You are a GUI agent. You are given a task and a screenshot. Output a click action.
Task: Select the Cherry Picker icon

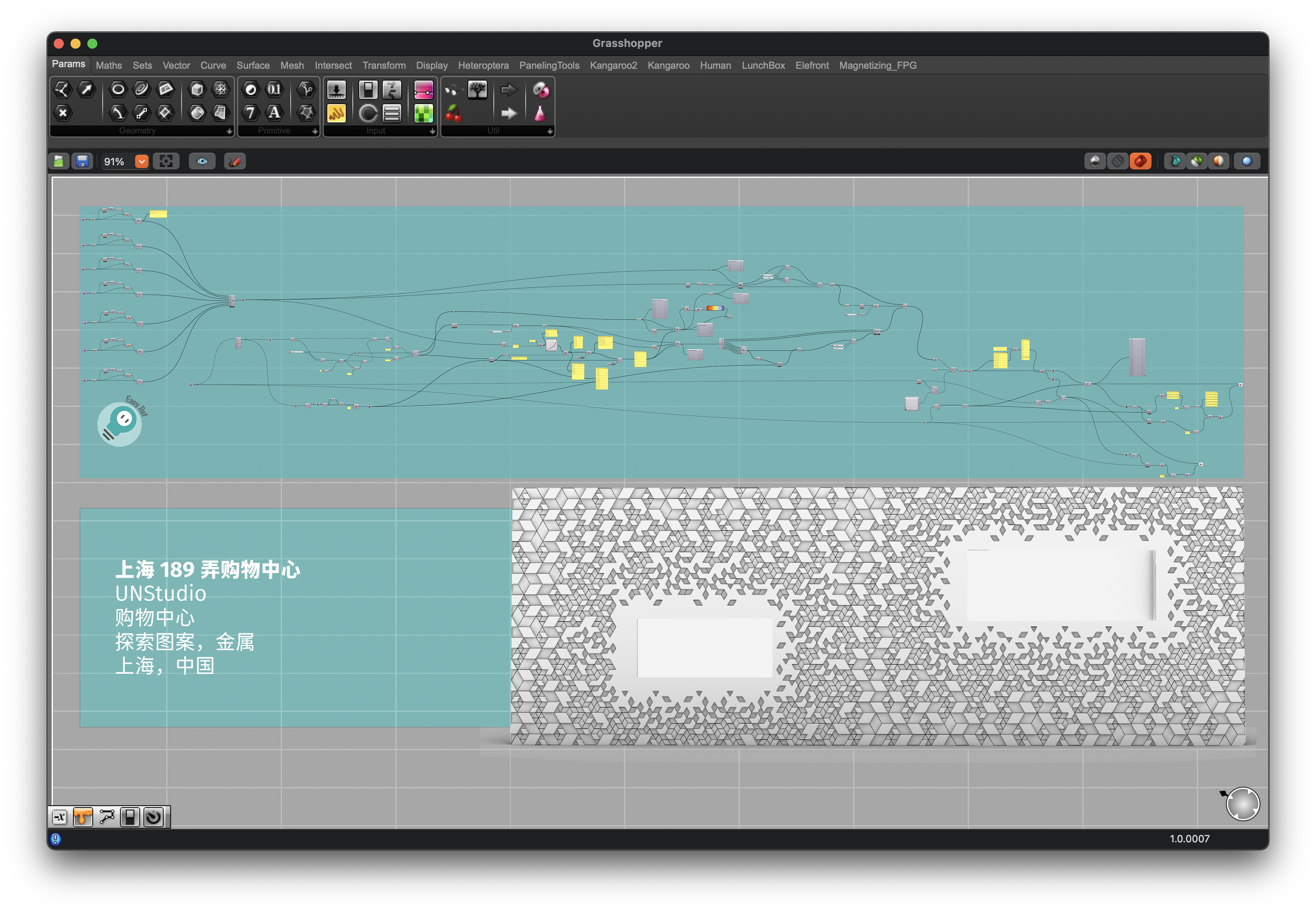tap(453, 114)
